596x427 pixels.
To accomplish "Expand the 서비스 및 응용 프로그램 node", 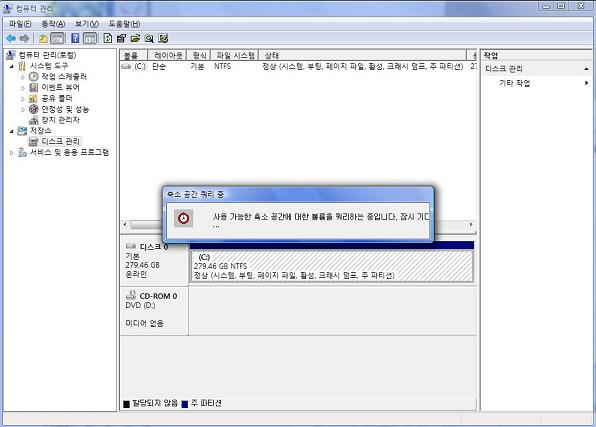I will tap(11, 153).
